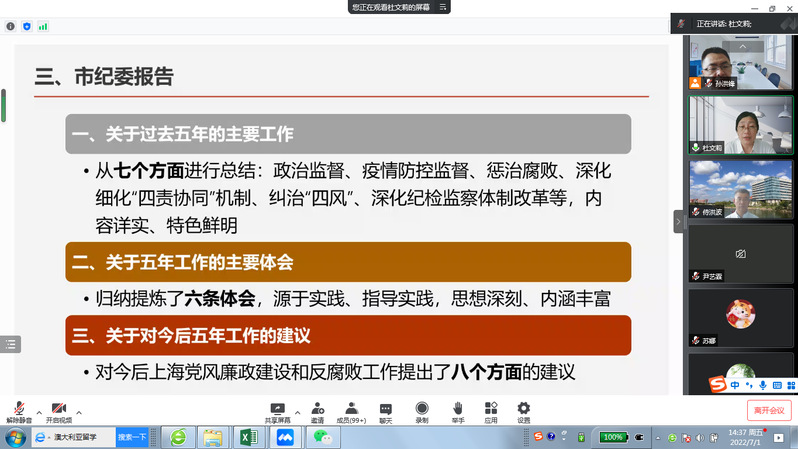798x449 pixels.
Task: Open the 共享屏幕 share screen tool
Action: 278,411
